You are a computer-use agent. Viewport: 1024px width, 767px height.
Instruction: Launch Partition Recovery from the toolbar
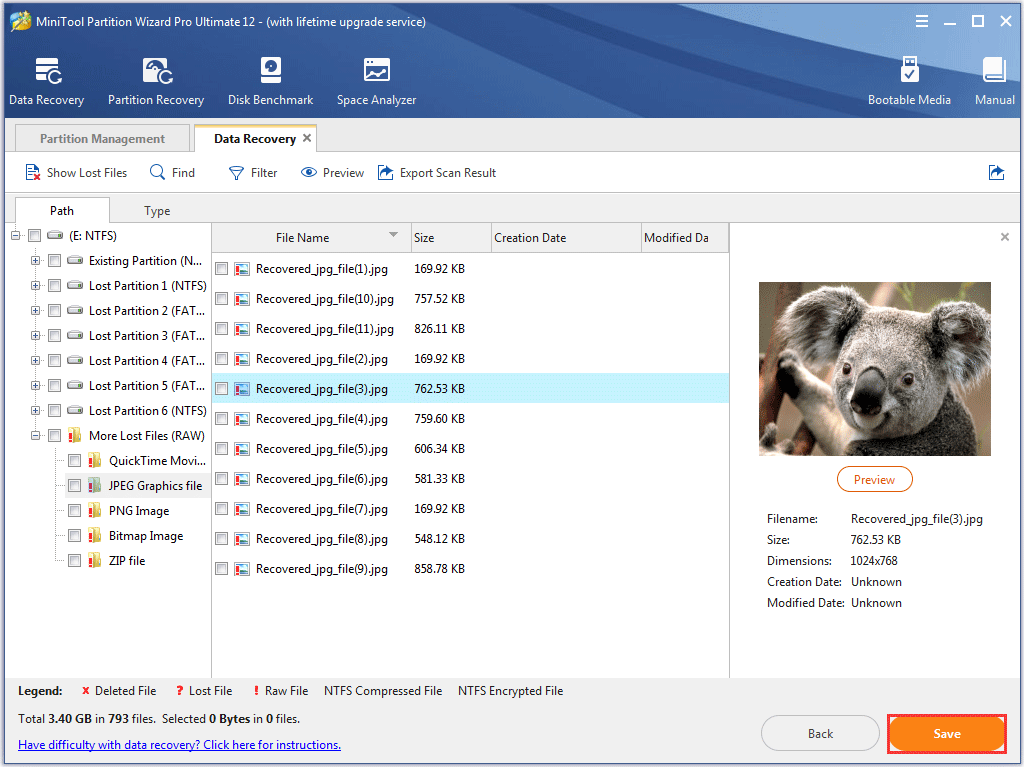[x=155, y=80]
